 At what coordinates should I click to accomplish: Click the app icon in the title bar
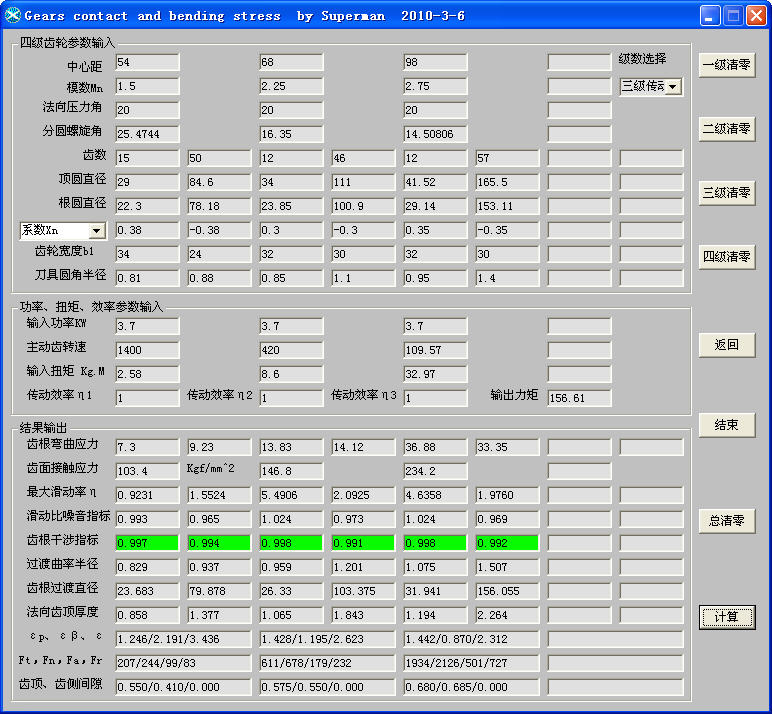click(12, 15)
